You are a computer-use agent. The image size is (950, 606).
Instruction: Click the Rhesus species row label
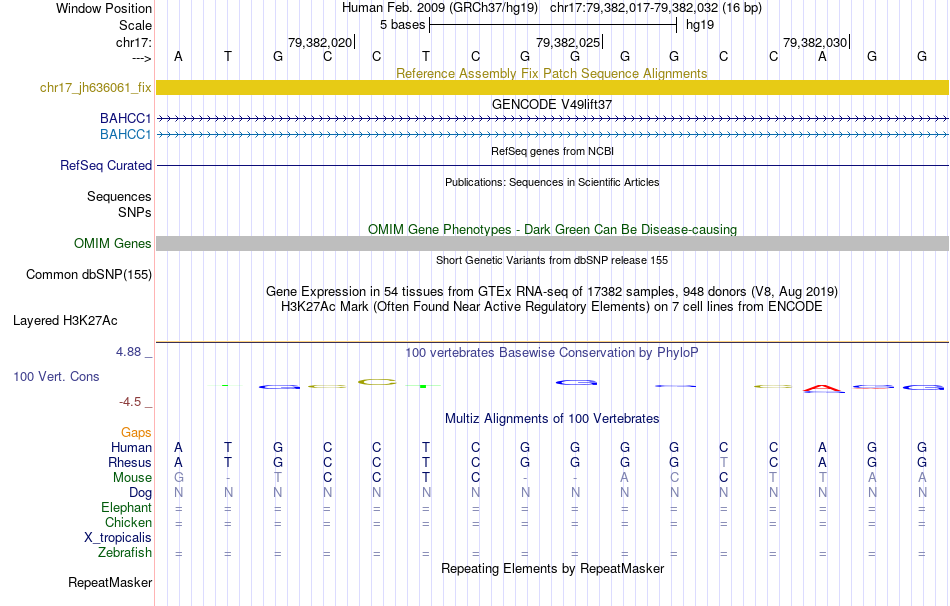[130, 462]
